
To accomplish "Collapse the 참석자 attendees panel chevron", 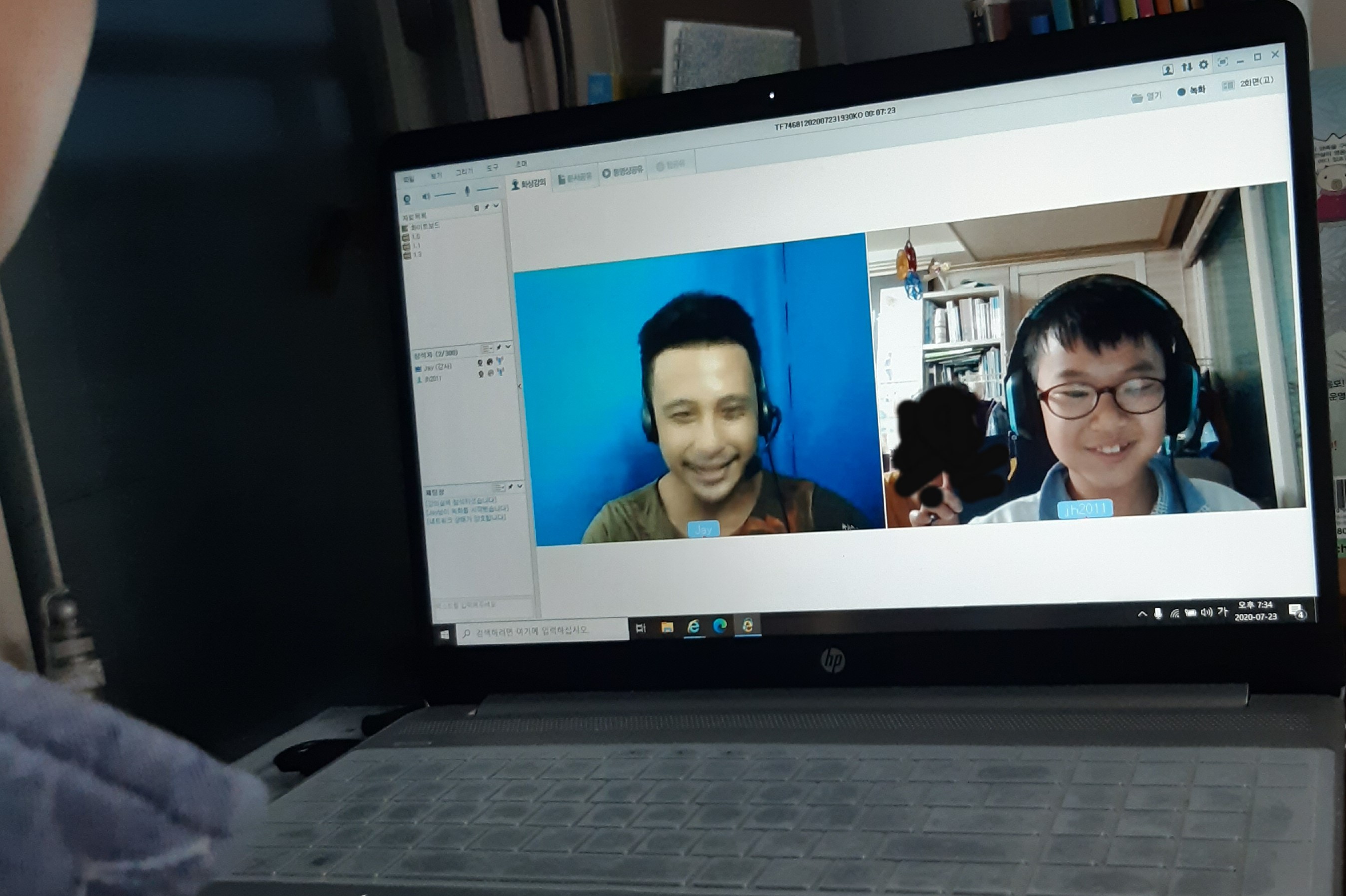I will point(508,347).
